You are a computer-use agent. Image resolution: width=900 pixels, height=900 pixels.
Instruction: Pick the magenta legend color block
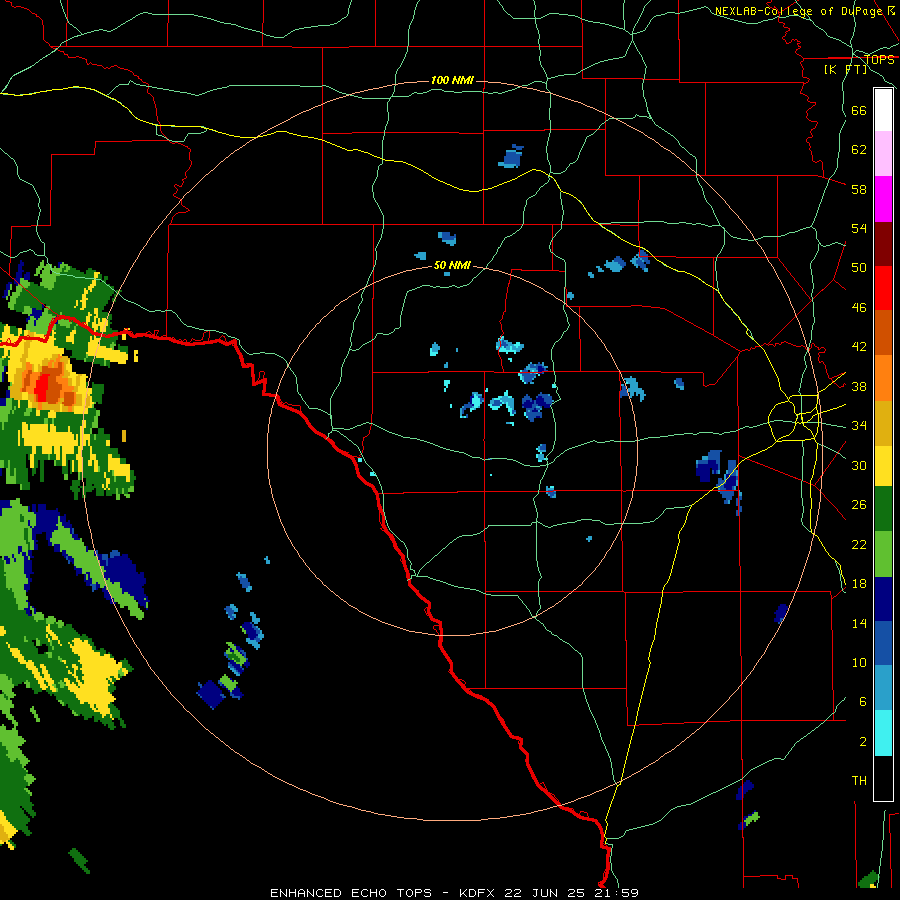click(883, 199)
